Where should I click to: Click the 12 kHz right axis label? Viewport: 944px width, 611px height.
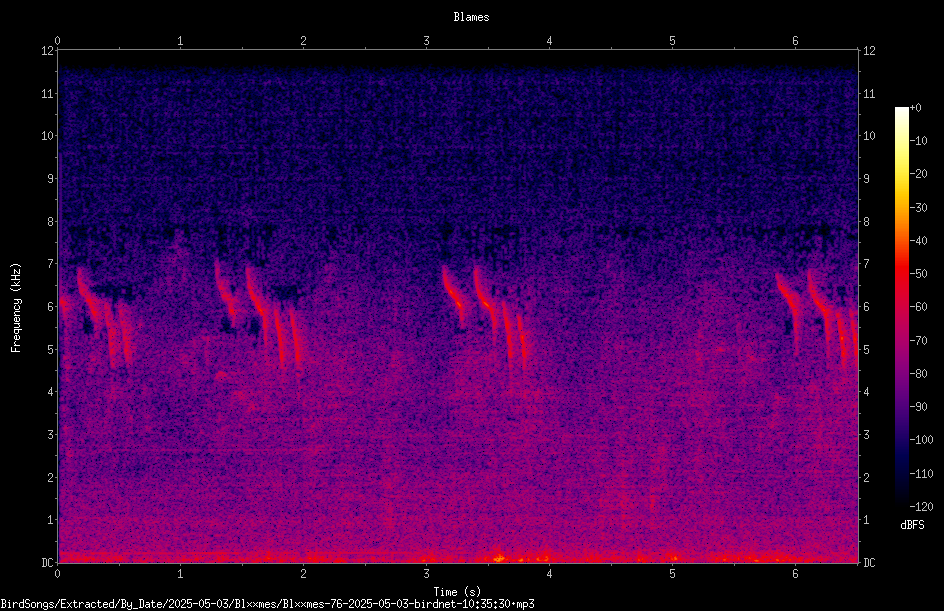869,51
